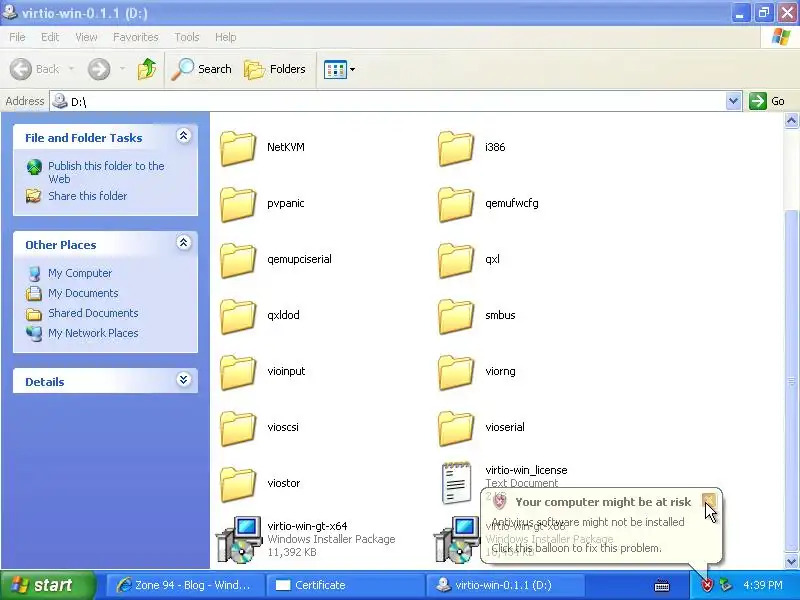Select the qxl folder icon
This screenshot has width=800, height=600.
click(456, 261)
